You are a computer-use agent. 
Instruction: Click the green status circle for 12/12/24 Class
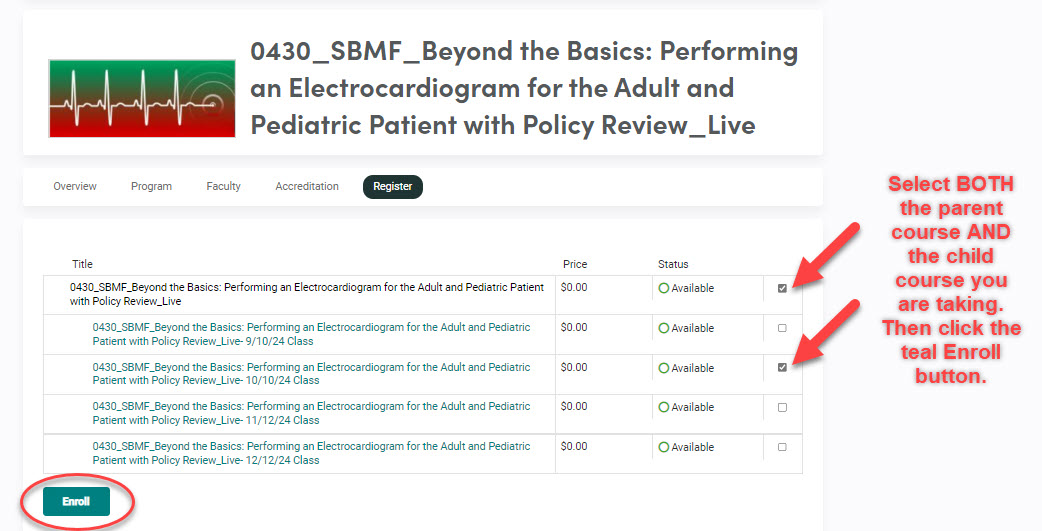tap(663, 448)
